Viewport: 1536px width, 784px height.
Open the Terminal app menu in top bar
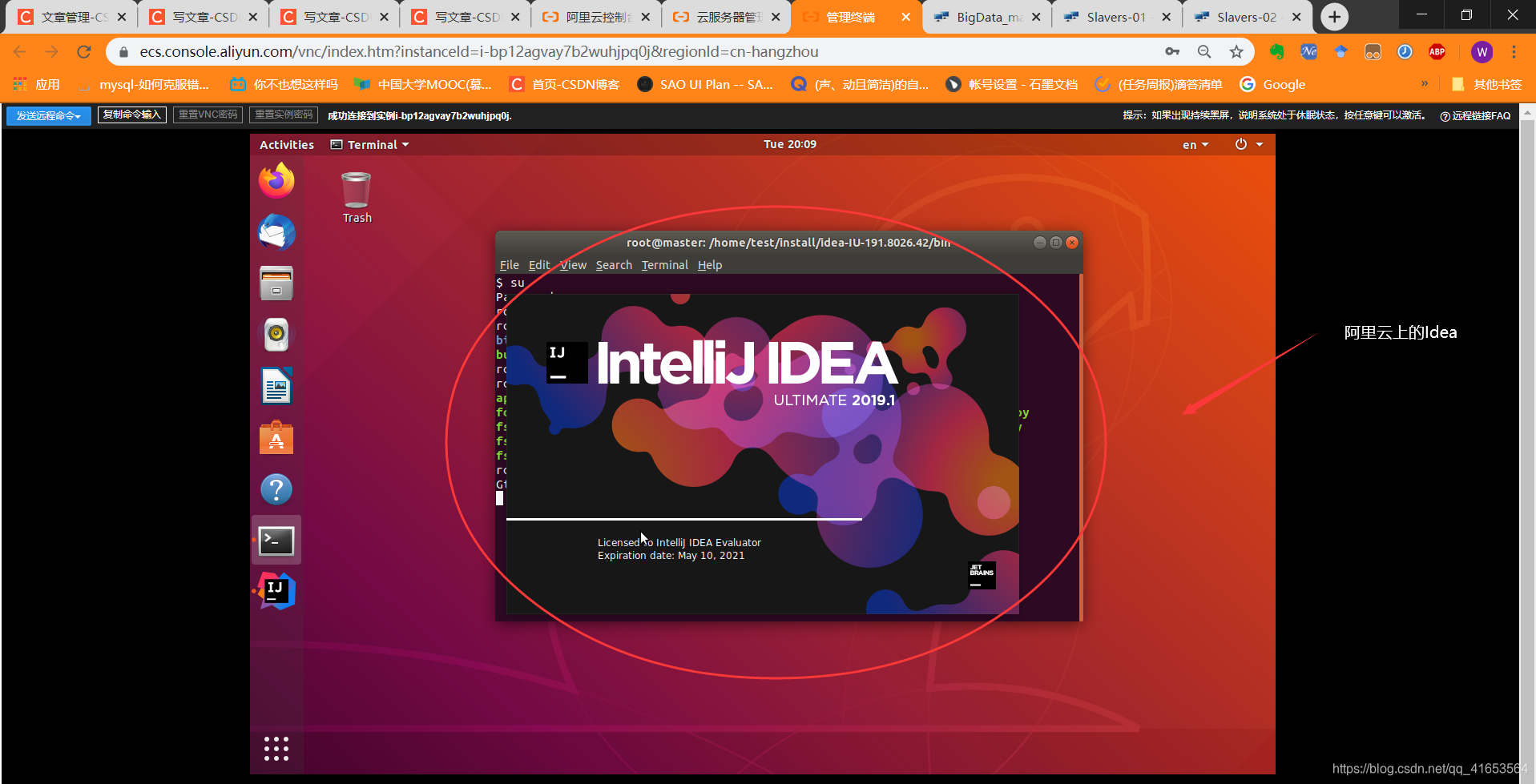pos(369,144)
